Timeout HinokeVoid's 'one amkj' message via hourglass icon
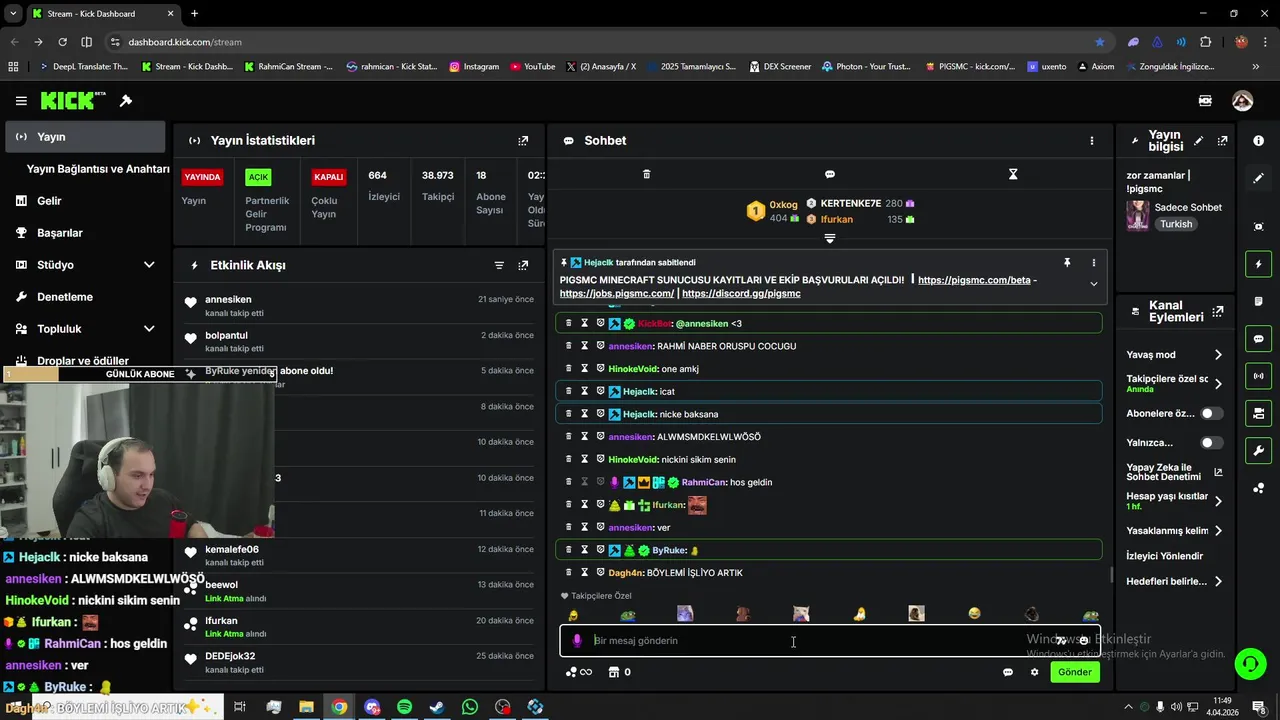Viewport: 1280px width, 720px height. (585, 369)
